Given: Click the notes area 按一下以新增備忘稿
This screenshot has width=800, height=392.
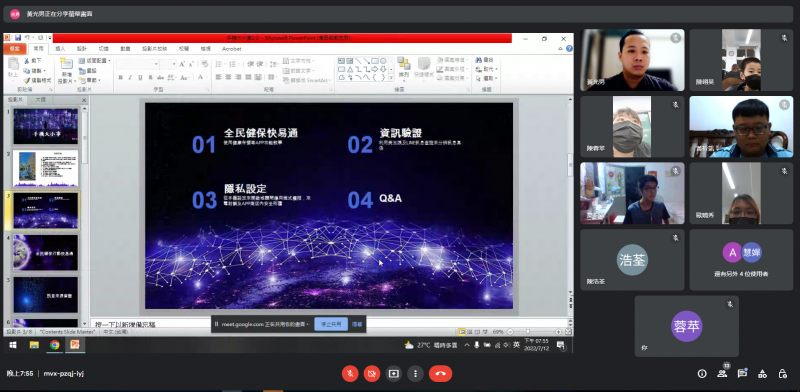Looking at the screenshot, I should click(x=126, y=324).
